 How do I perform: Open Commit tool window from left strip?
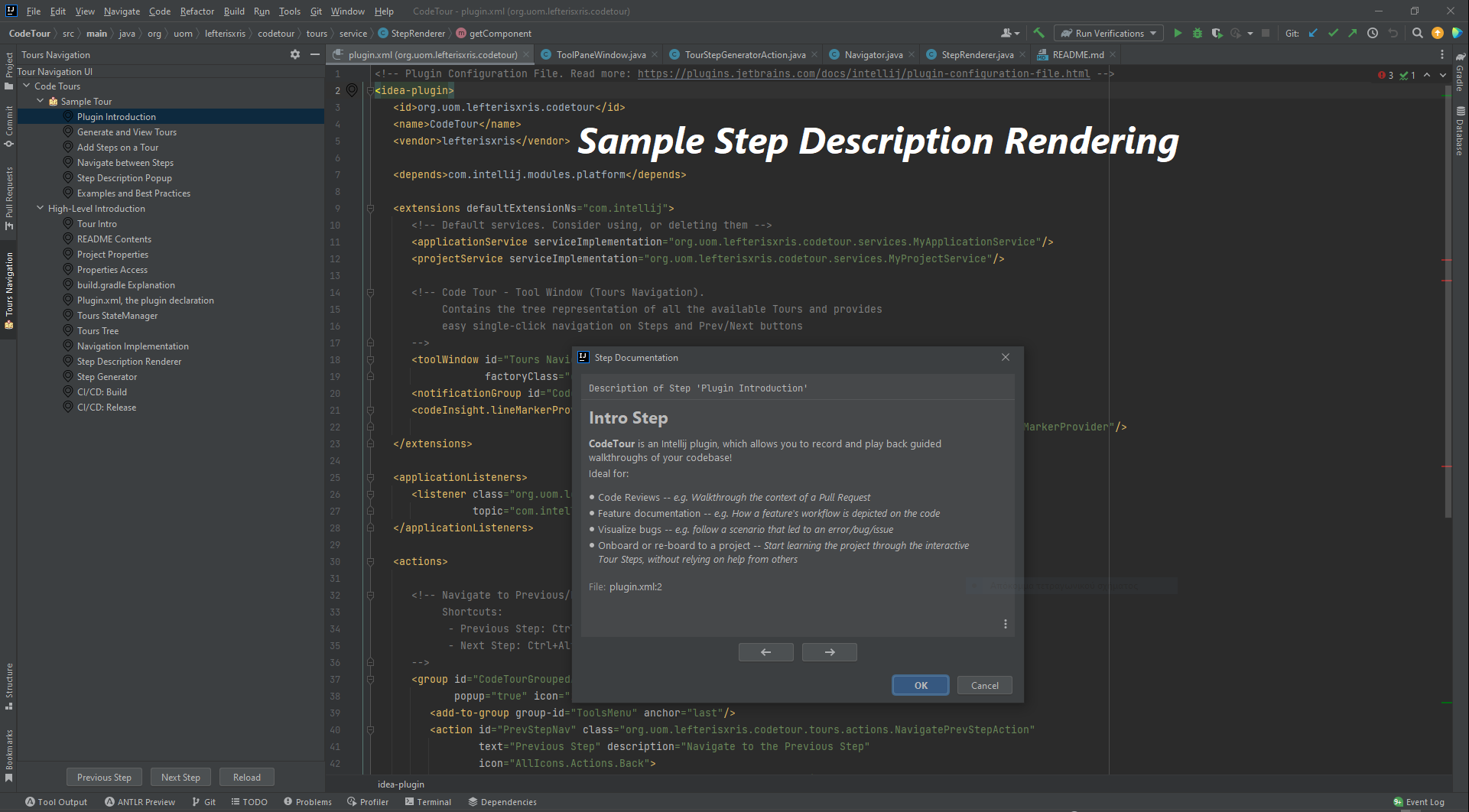(x=9, y=127)
